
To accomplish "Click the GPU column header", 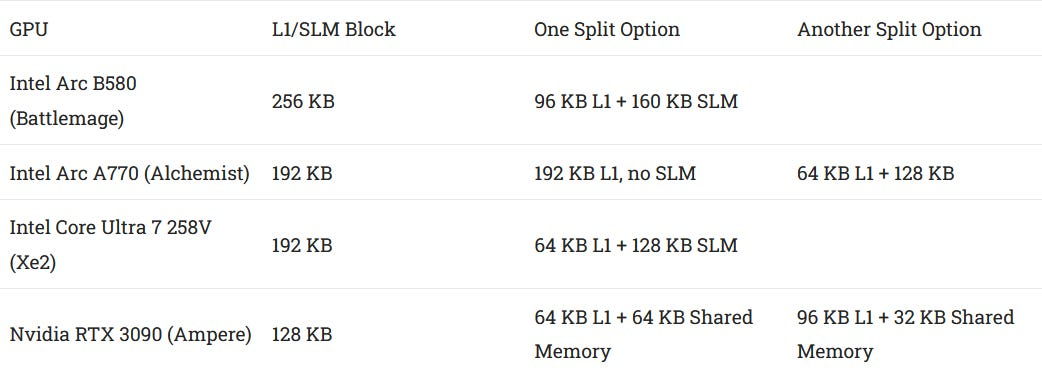I will click(29, 30).
